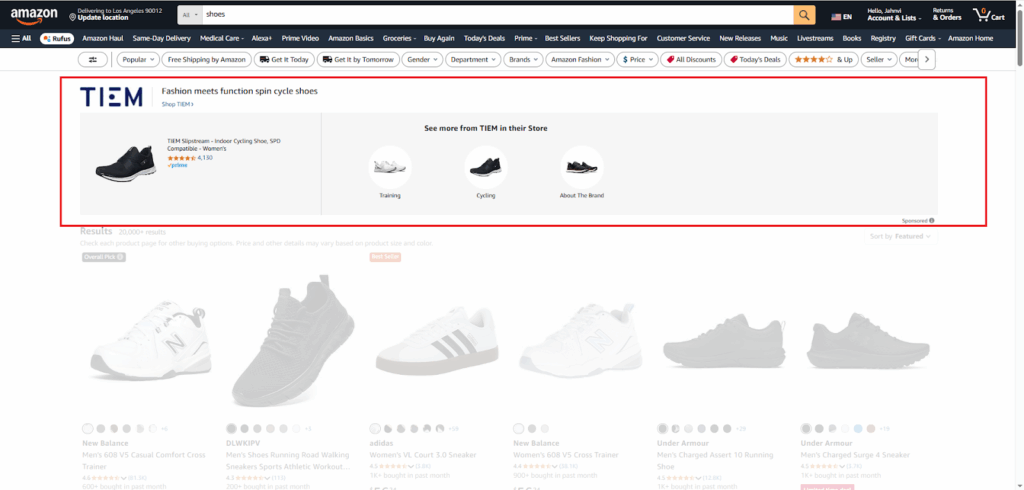This screenshot has width=1024, height=490.
Task: Expand the Department filter dropdown
Action: click(x=473, y=59)
